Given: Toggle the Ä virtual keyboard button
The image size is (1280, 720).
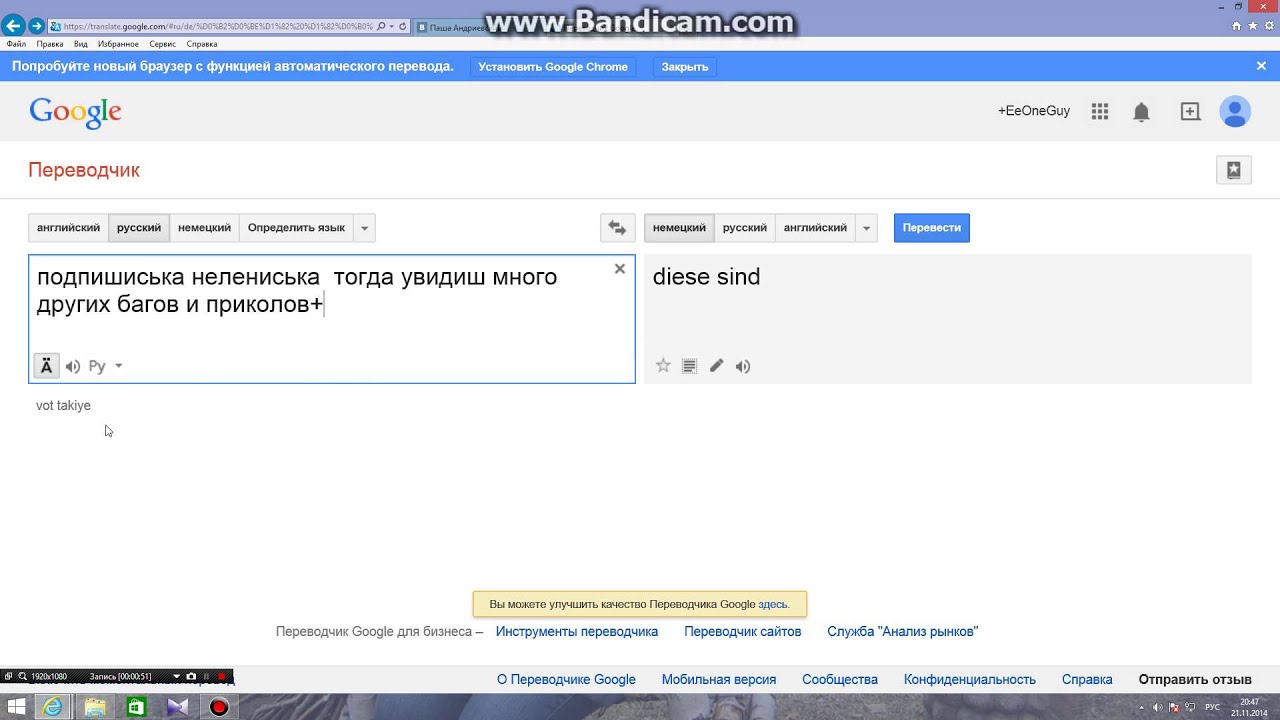Looking at the screenshot, I should click(x=46, y=366).
